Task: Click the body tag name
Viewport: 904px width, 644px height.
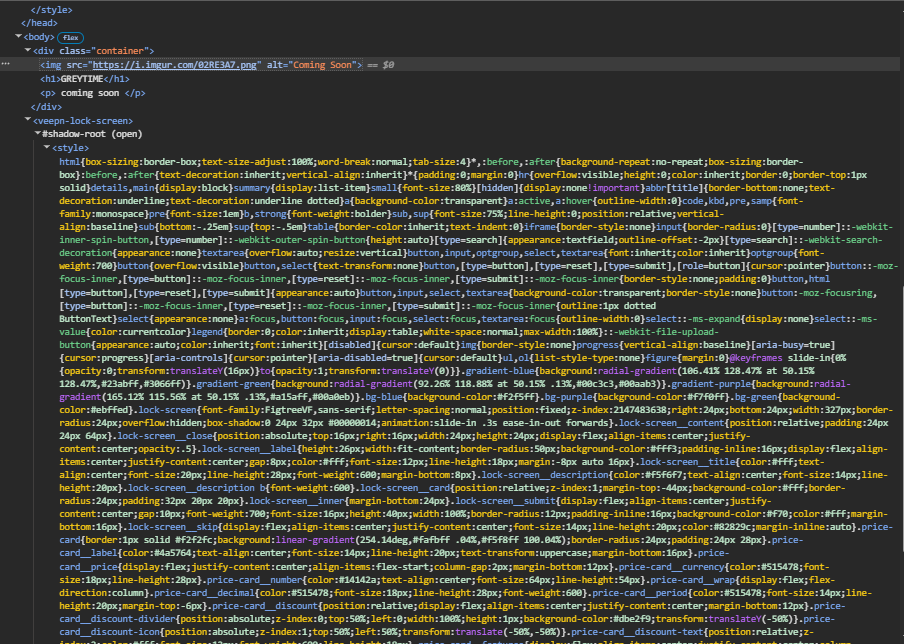Action: [x=39, y=37]
